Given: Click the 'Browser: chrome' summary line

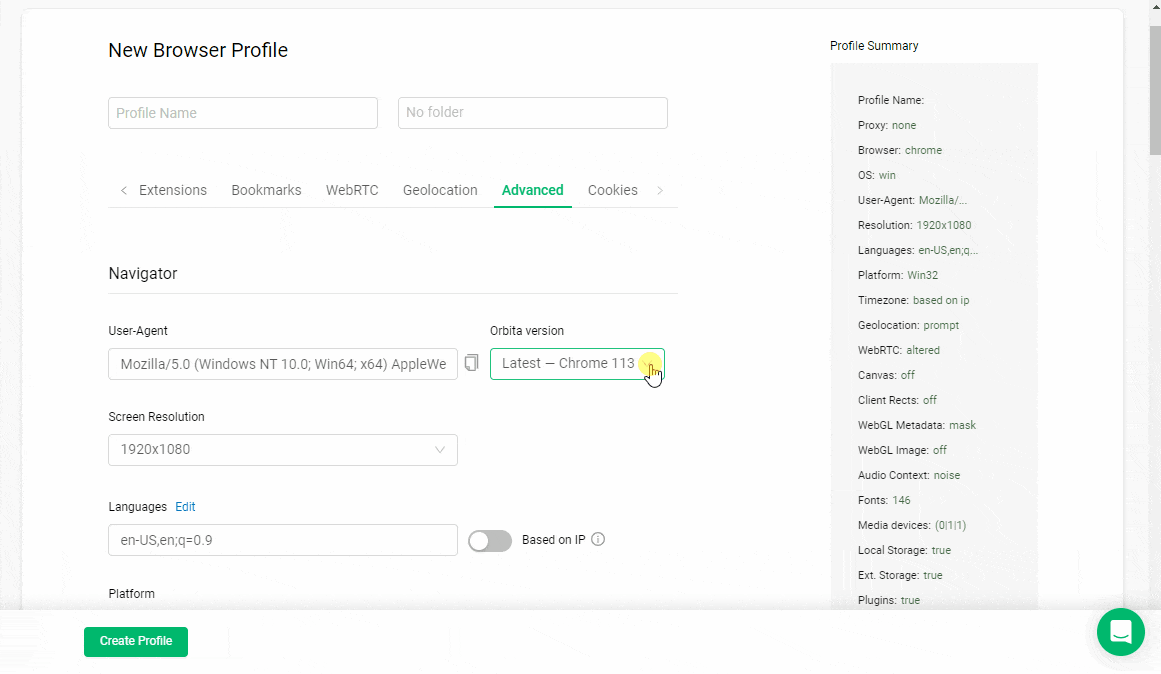Looking at the screenshot, I should pyautogui.click(x=900, y=150).
